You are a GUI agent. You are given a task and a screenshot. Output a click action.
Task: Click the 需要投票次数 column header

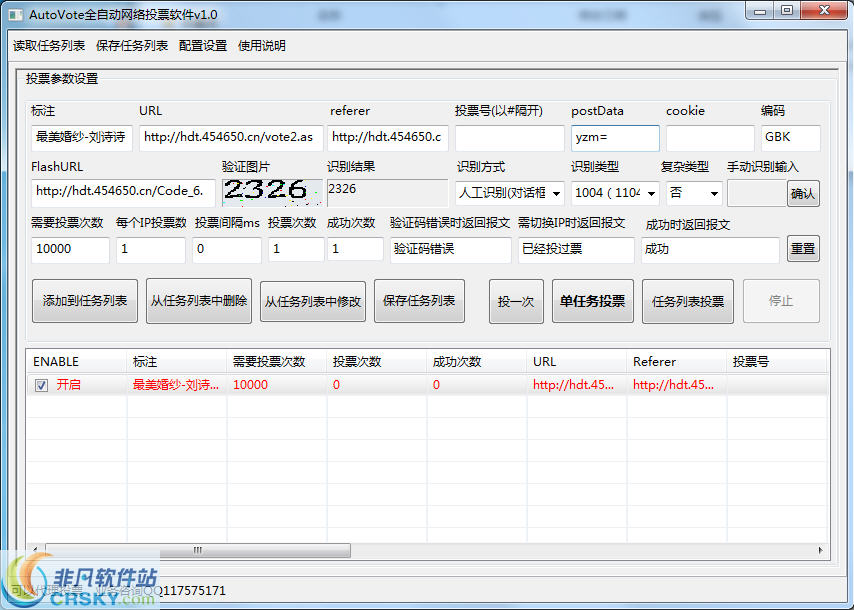(277, 362)
